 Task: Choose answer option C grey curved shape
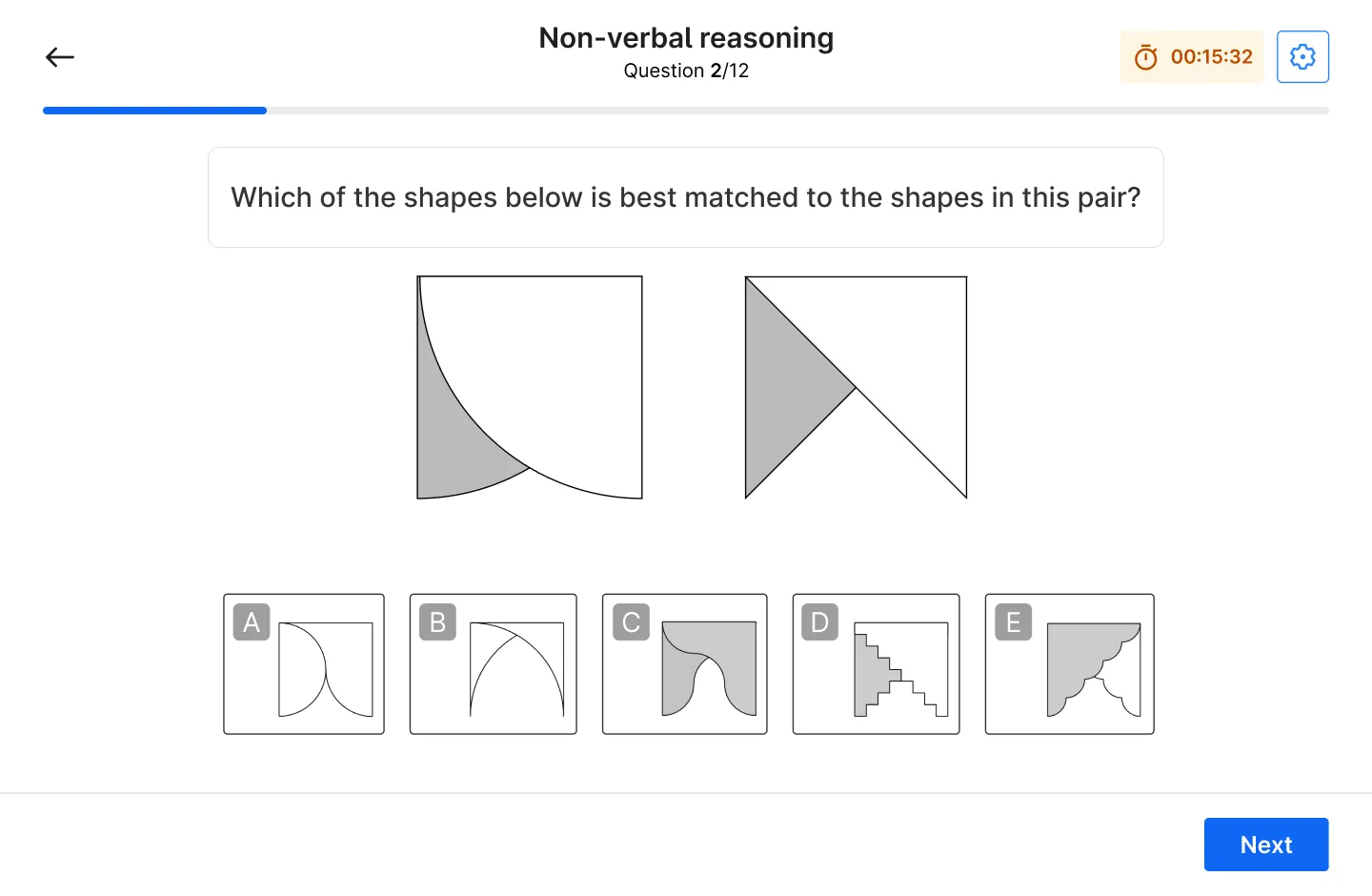click(709, 669)
